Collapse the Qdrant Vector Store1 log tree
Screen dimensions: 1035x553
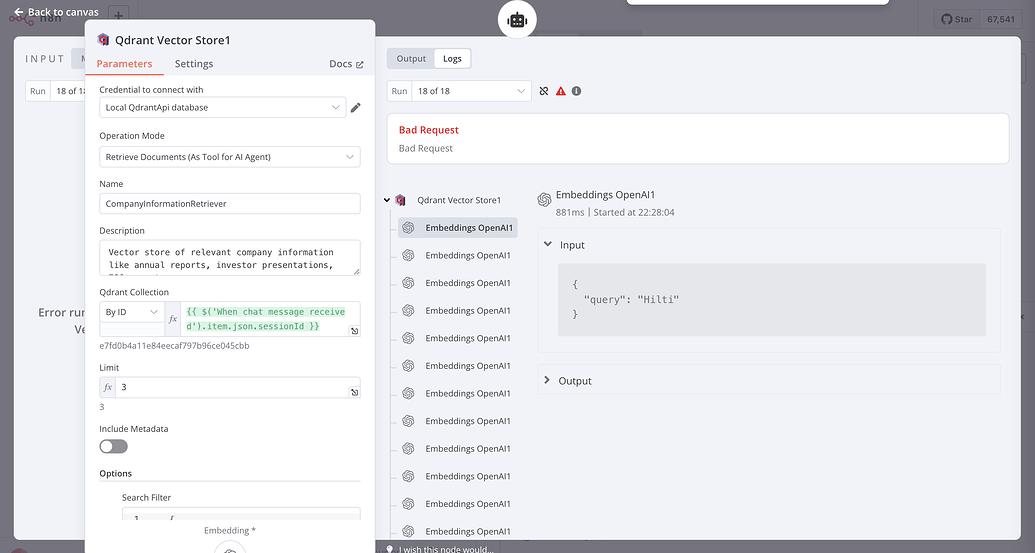387,200
